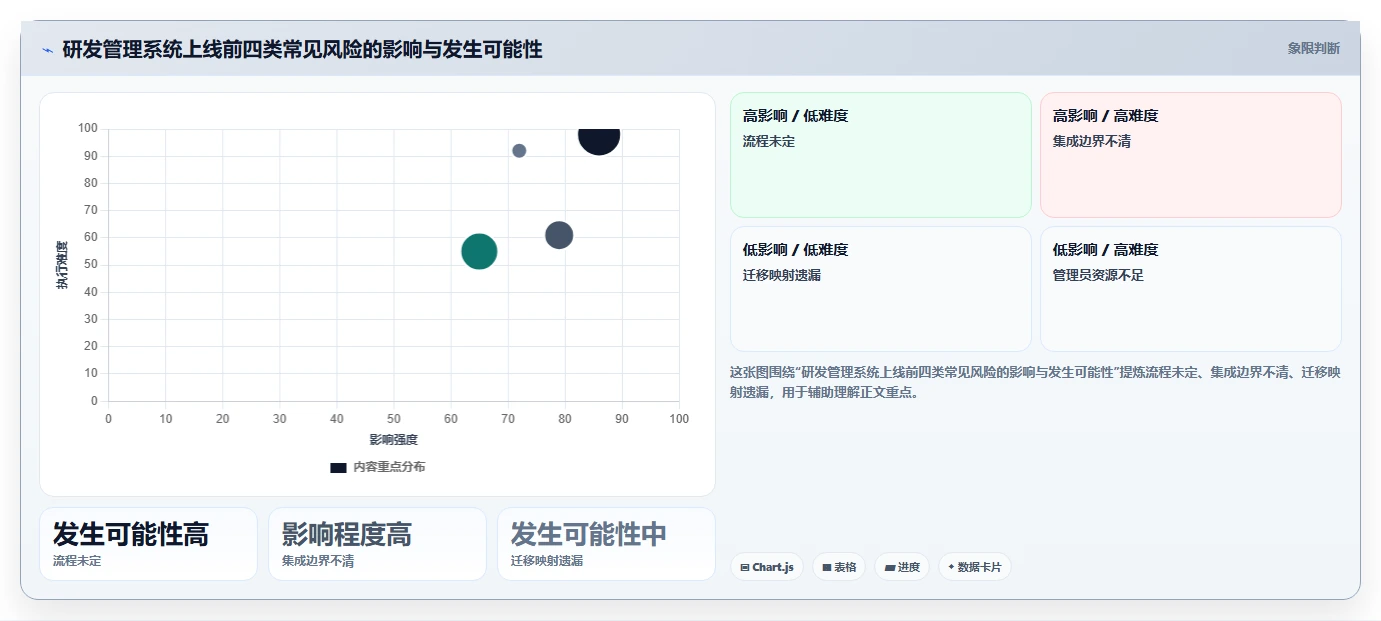The height and width of the screenshot is (621, 1381).
Task: Click the 集成边界不清 text in red quadrant
Action: (1092, 141)
